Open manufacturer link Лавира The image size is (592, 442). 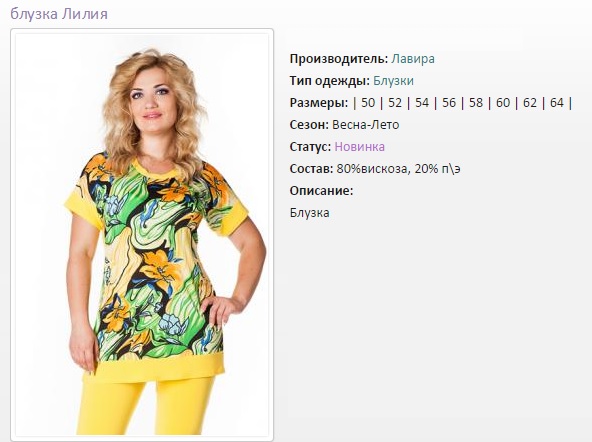413,59
